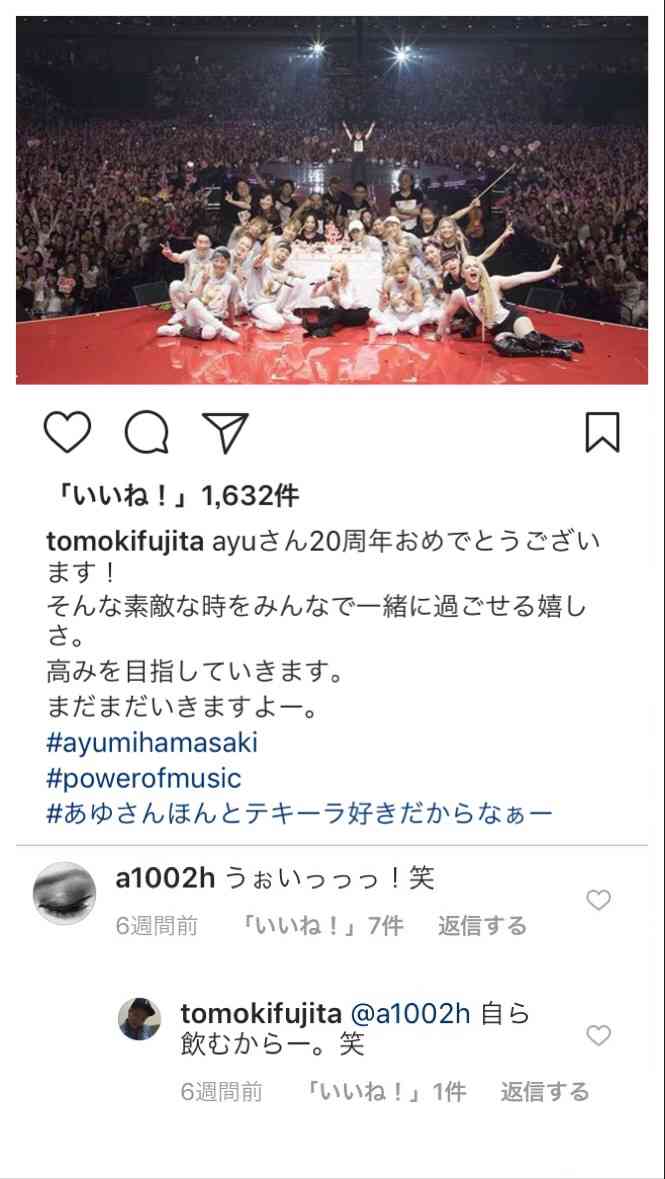Save post with bookmark icon
Viewport: 665px width, 1179px height.
pyautogui.click(x=603, y=432)
